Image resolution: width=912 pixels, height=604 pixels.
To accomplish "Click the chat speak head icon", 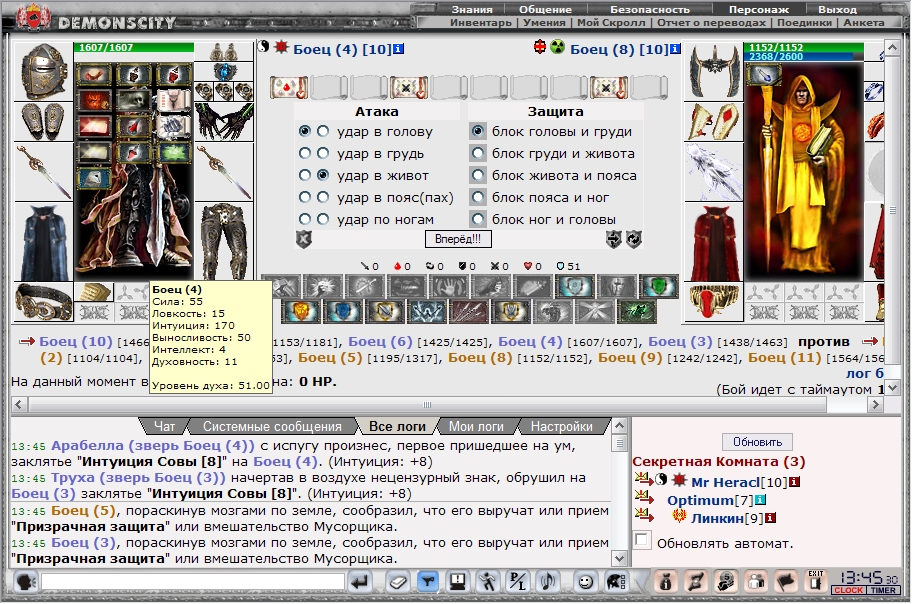I will click(25, 581).
